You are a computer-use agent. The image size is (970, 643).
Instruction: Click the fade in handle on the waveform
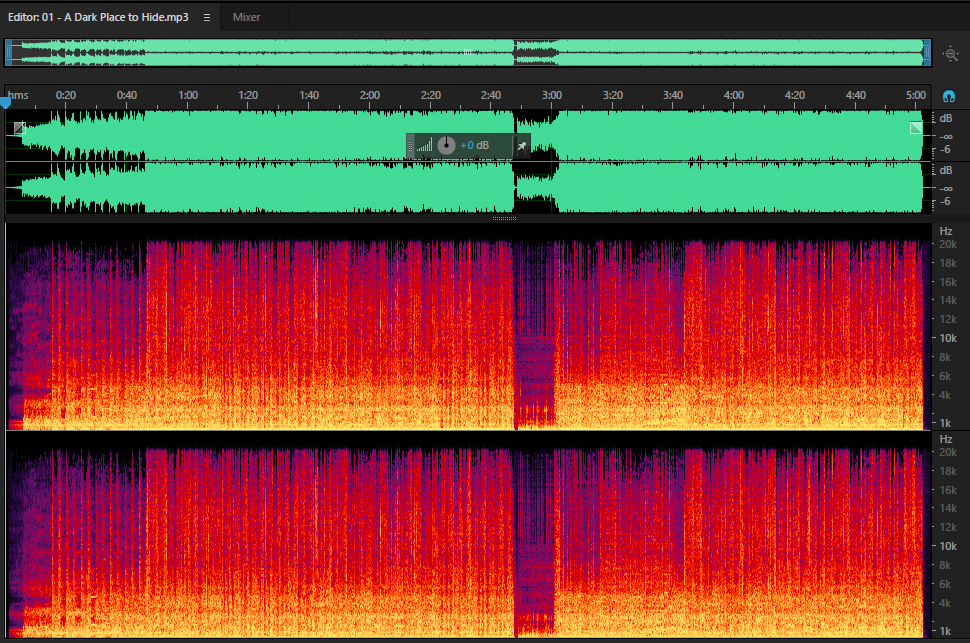[x=20, y=128]
